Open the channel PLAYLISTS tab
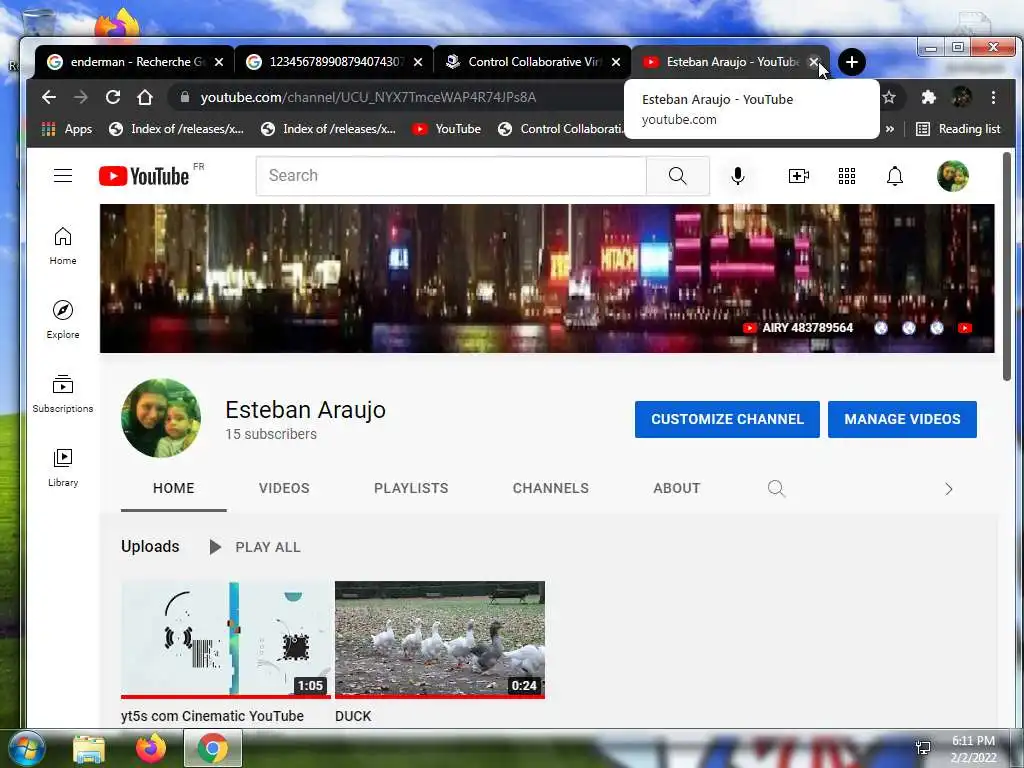1024x768 pixels. coord(411,488)
